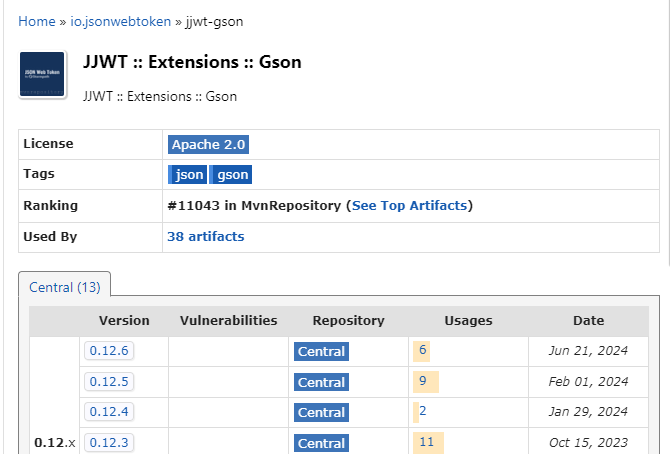Click the Tags row label
Image resolution: width=670 pixels, height=454 pixels.
coord(39,174)
